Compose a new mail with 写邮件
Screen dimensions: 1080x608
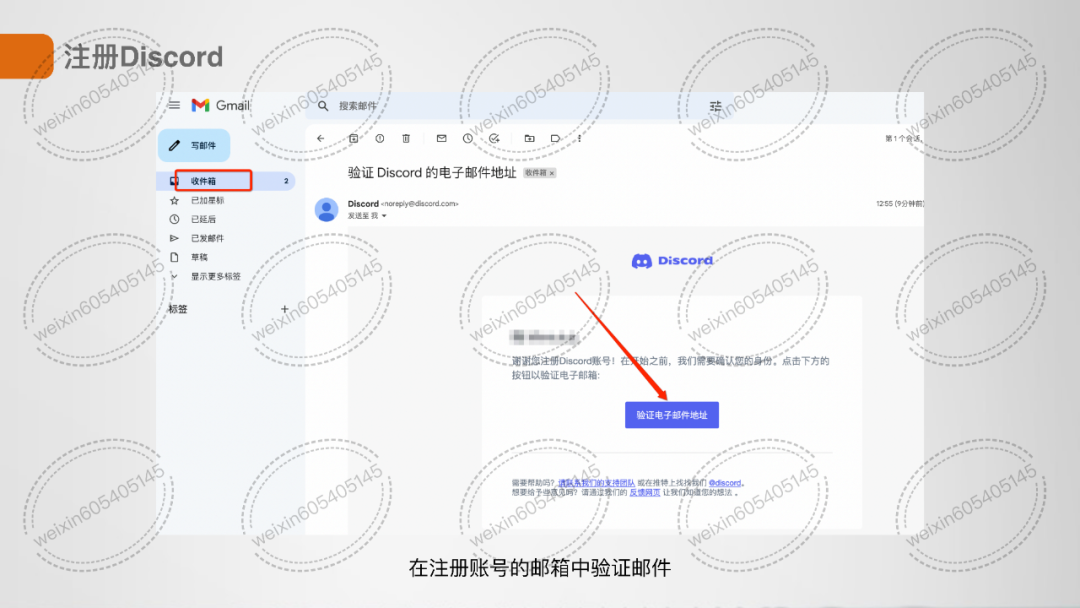(x=194, y=145)
